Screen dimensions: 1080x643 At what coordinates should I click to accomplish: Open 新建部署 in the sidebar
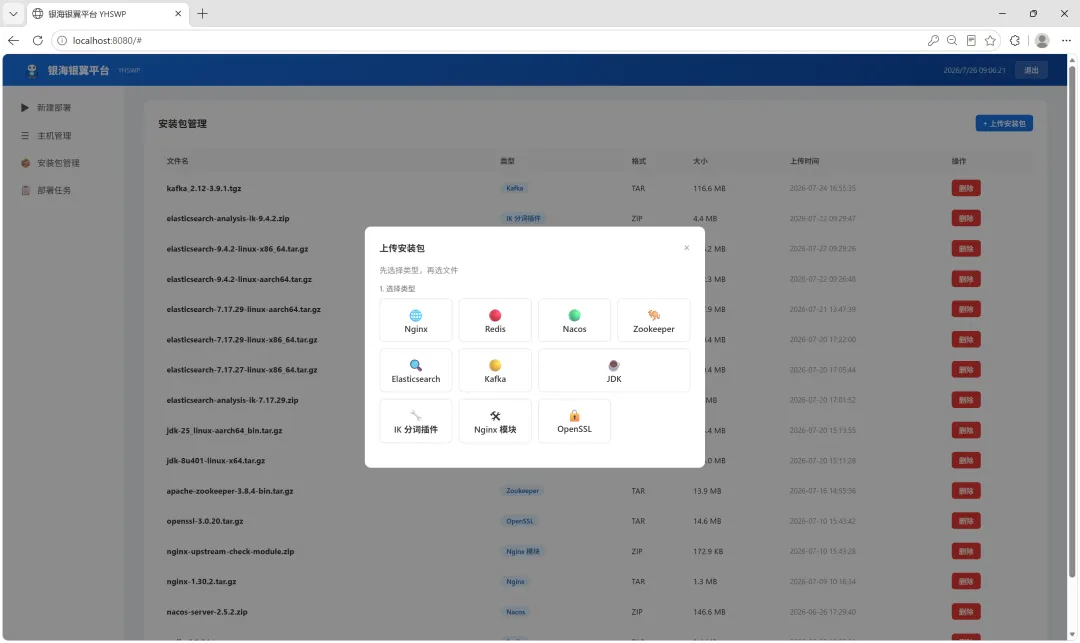pos(54,108)
